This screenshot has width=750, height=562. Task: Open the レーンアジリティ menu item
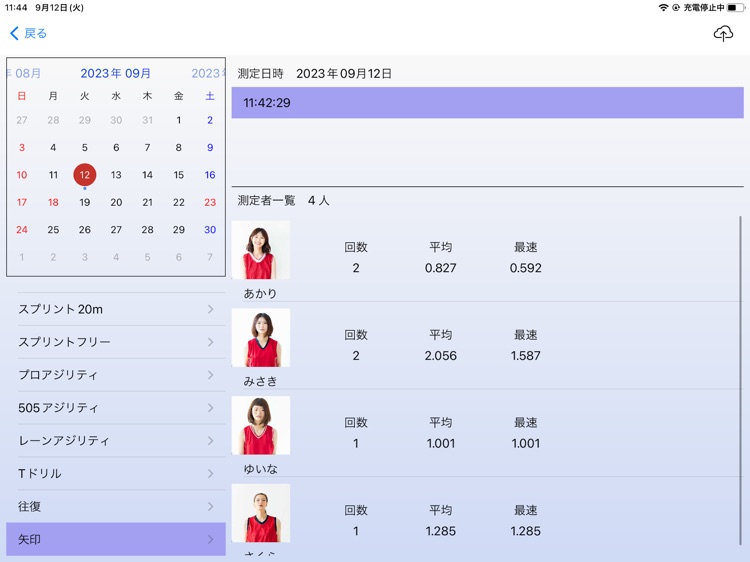click(116, 441)
